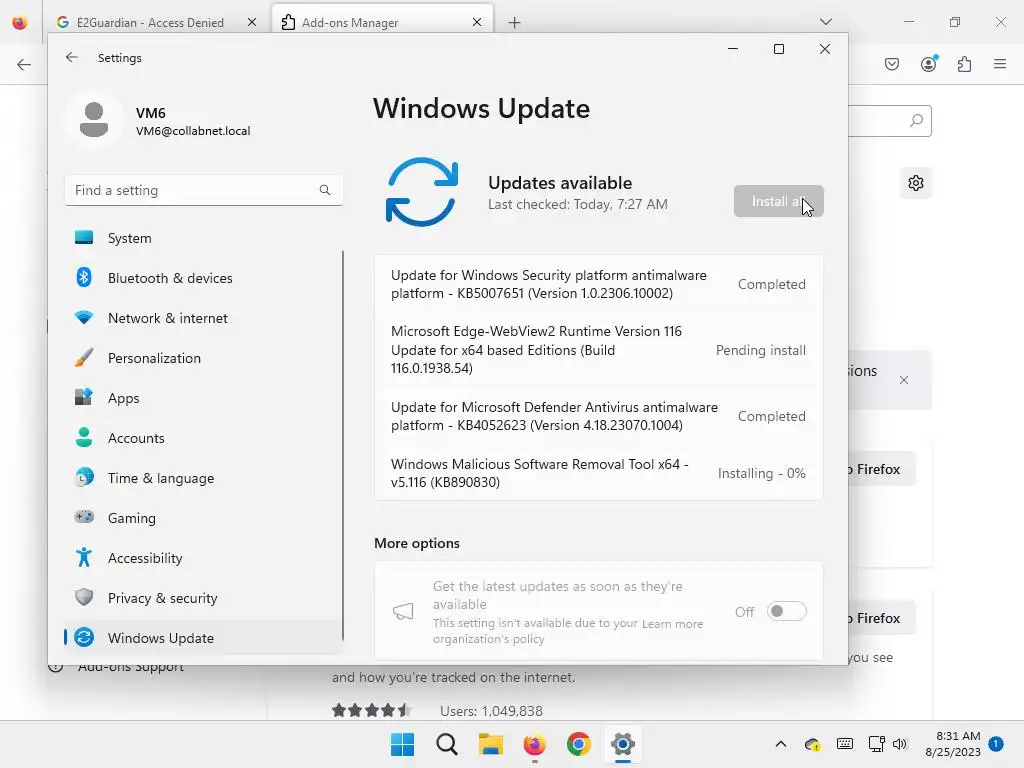Viewport: 1024px width, 768px height.
Task: Click Defender Antivirus KB4052623 update entry
Action: [598, 416]
